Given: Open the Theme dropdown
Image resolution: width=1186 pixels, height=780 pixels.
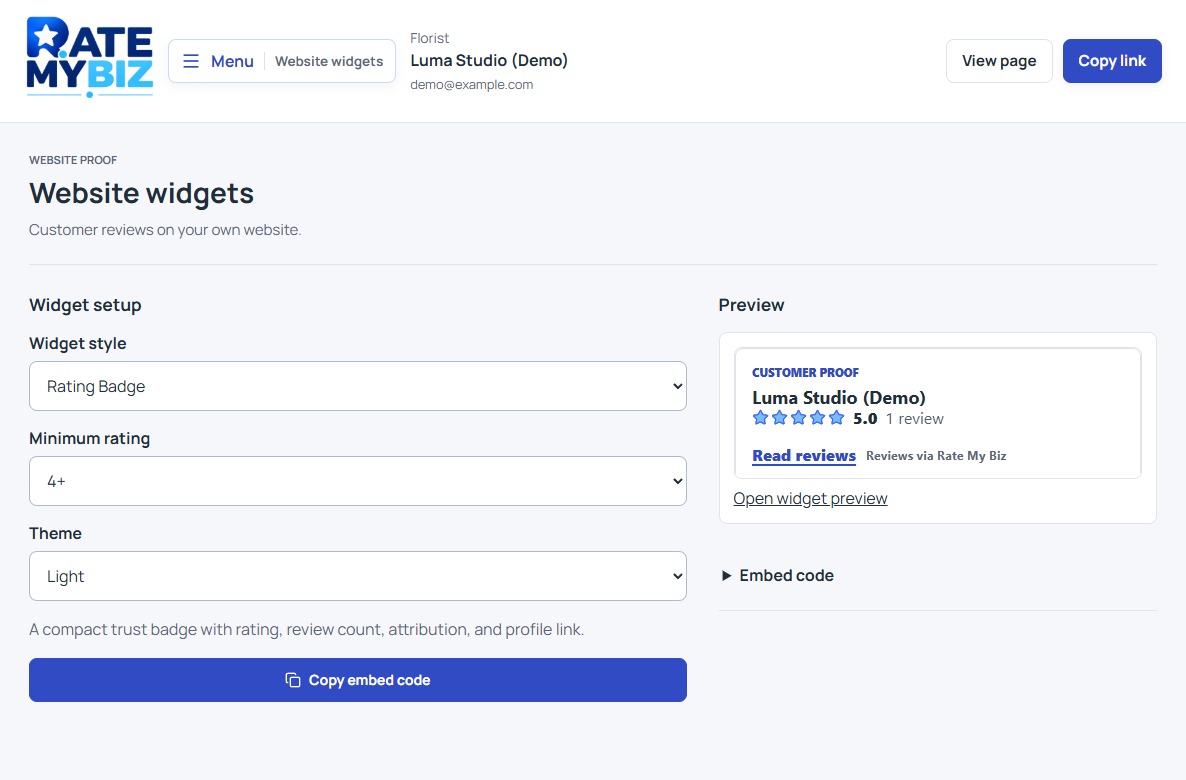Looking at the screenshot, I should point(358,576).
